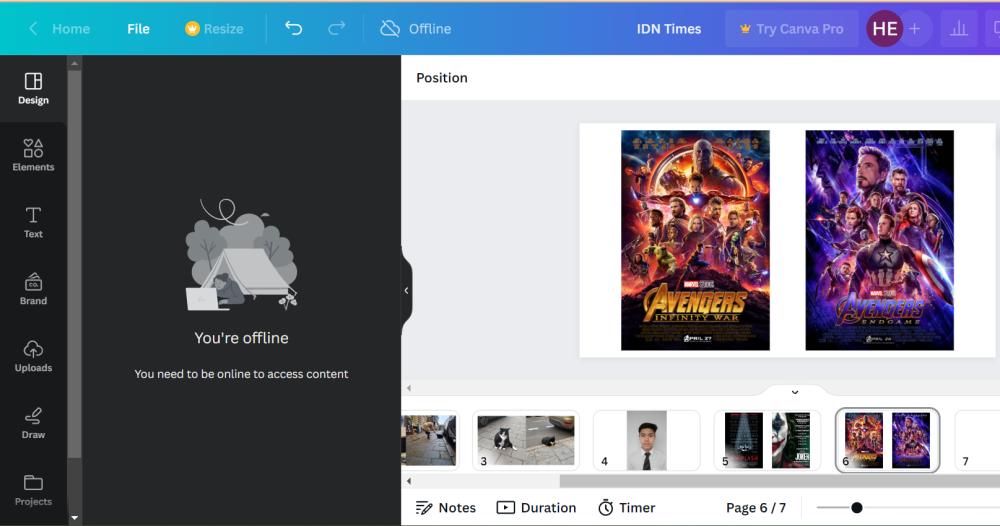1000x526 pixels.
Task: Start the Timer
Action: 626,508
